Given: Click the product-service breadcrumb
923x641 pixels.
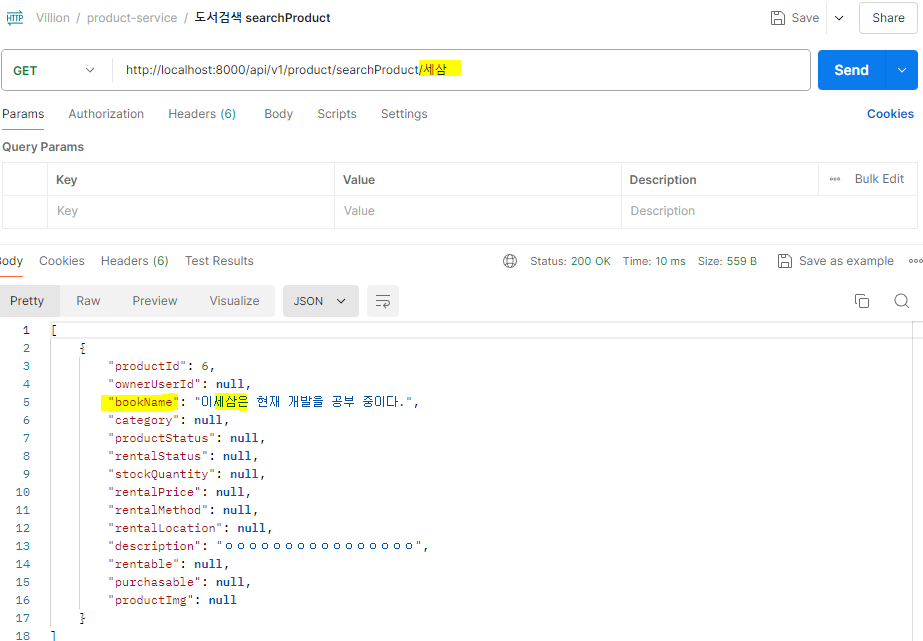Looking at the screenshot, I should [132, 18].
